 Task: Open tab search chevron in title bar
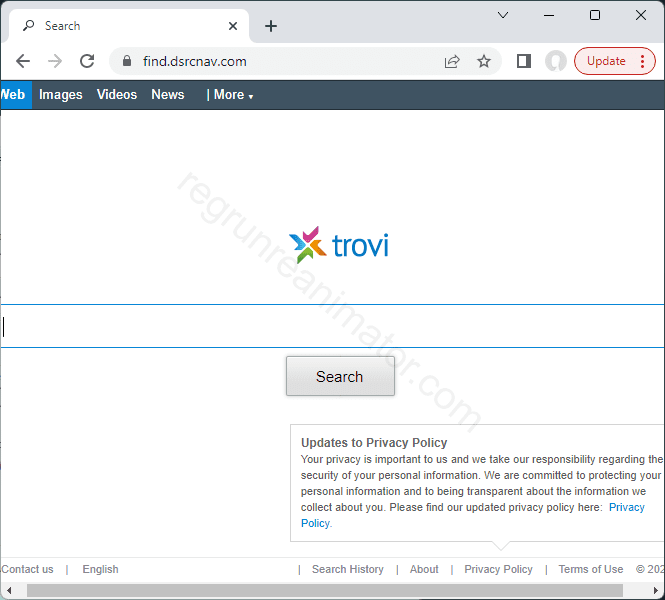503,15
